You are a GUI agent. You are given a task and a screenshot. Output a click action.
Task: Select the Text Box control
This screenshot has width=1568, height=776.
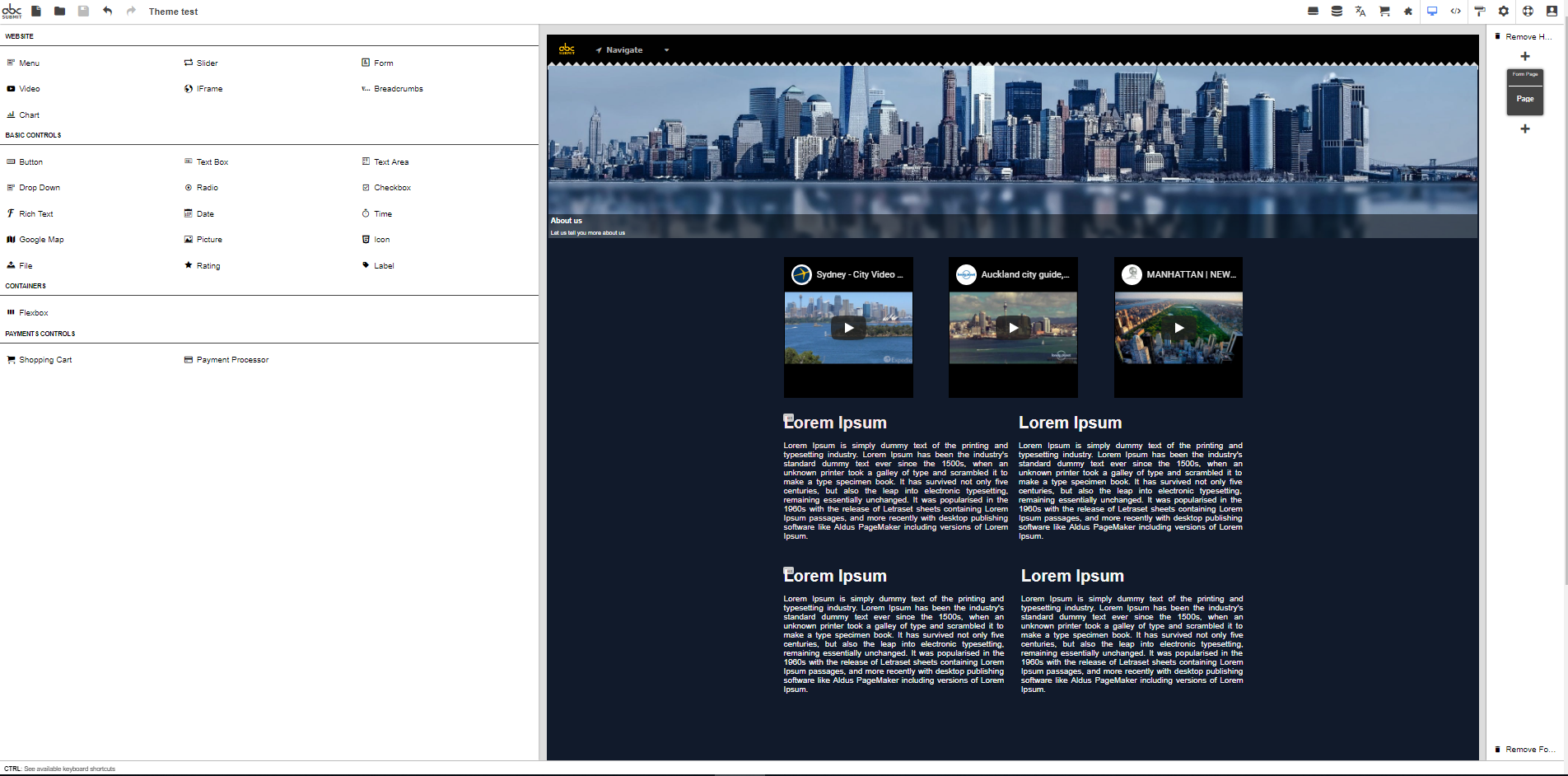coord(206,161)
